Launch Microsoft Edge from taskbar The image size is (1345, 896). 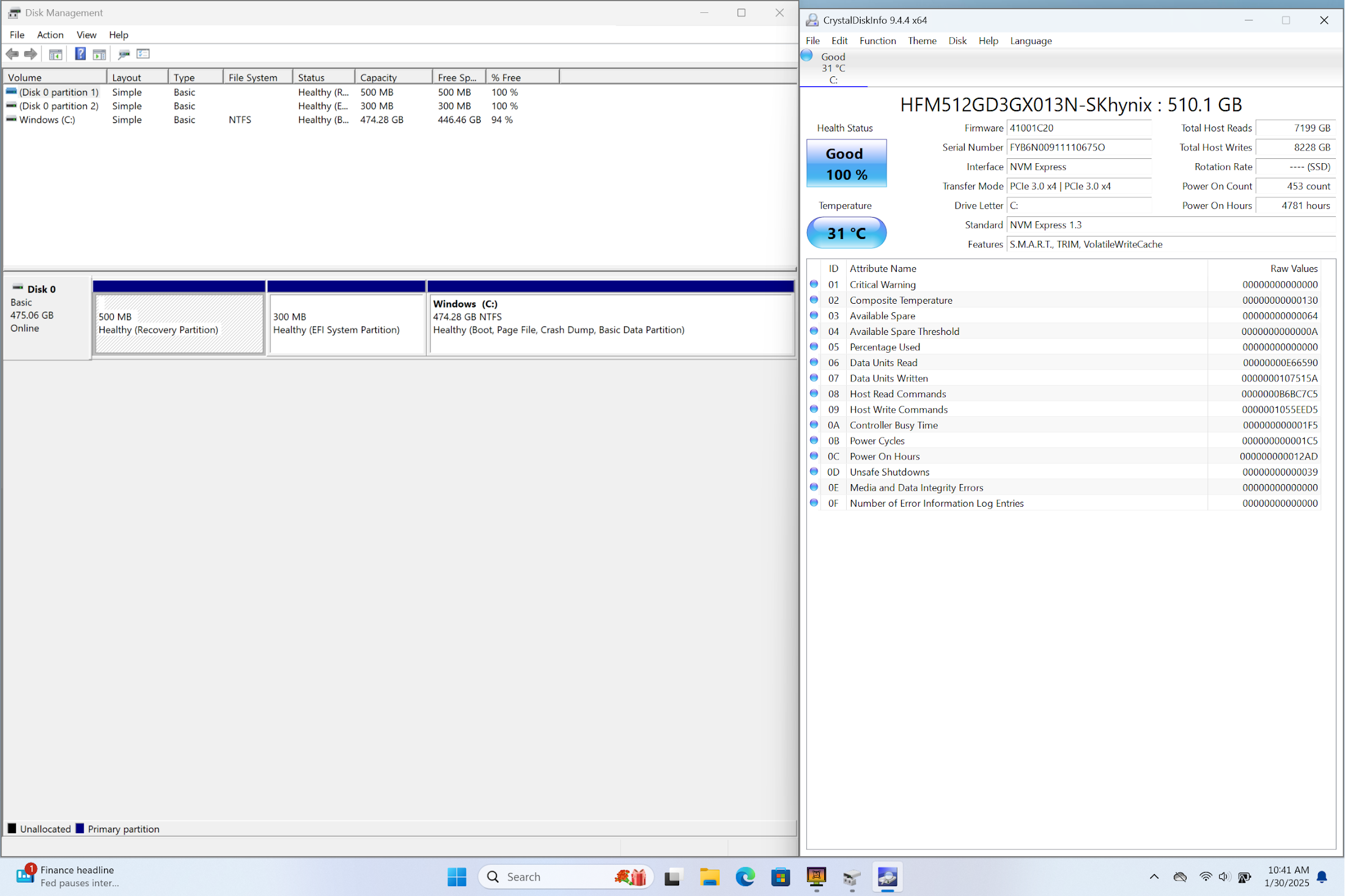[745, 877]
